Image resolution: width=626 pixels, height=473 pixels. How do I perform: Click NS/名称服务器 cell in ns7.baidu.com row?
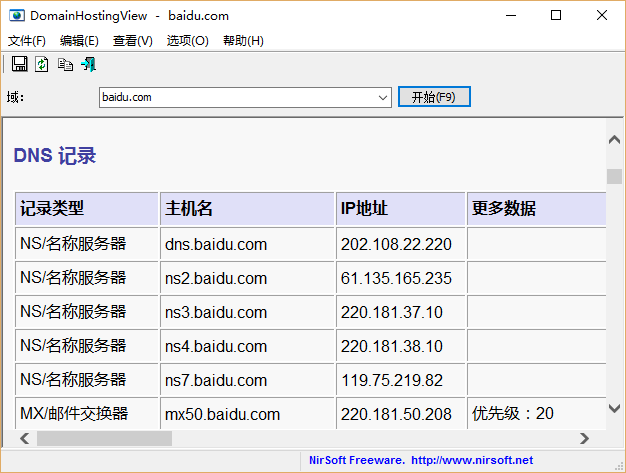point(87,380)
